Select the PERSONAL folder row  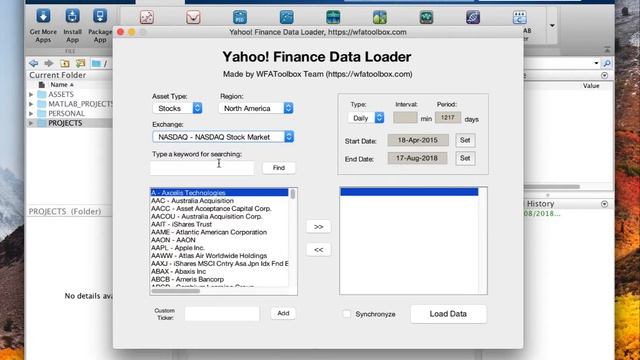(x=70, y=113)
